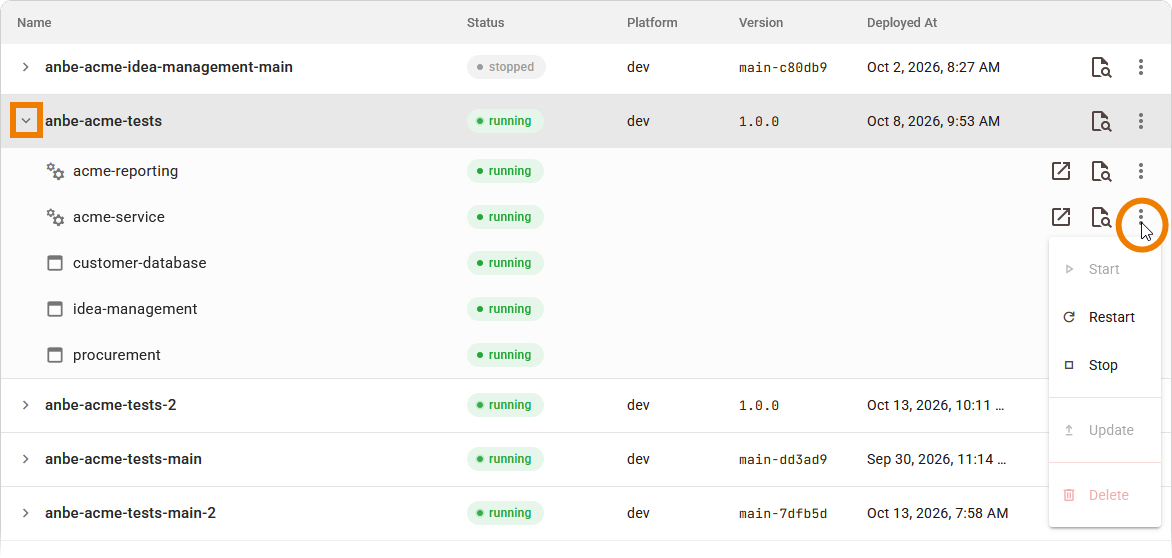
Task: Click the Deployed At column header
Action: tap(902, 23)
